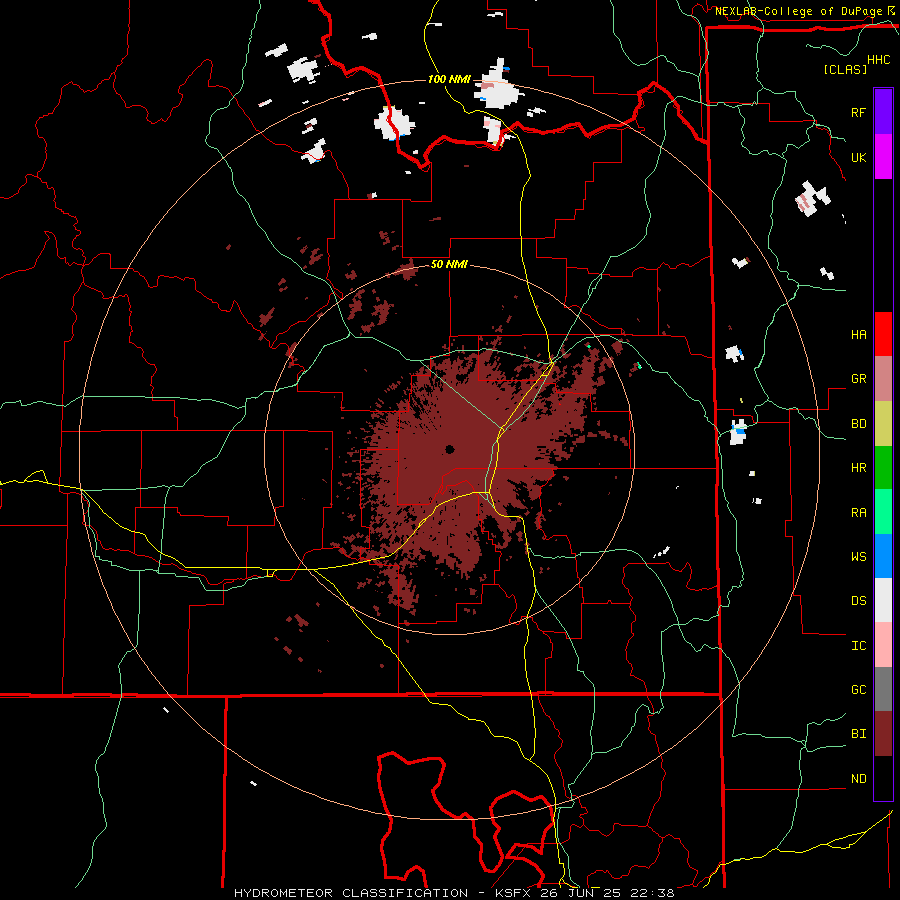Click the "ND" legend label
Image resolution: width=900 pixels, height=900 pixels.
pos(858,778)
